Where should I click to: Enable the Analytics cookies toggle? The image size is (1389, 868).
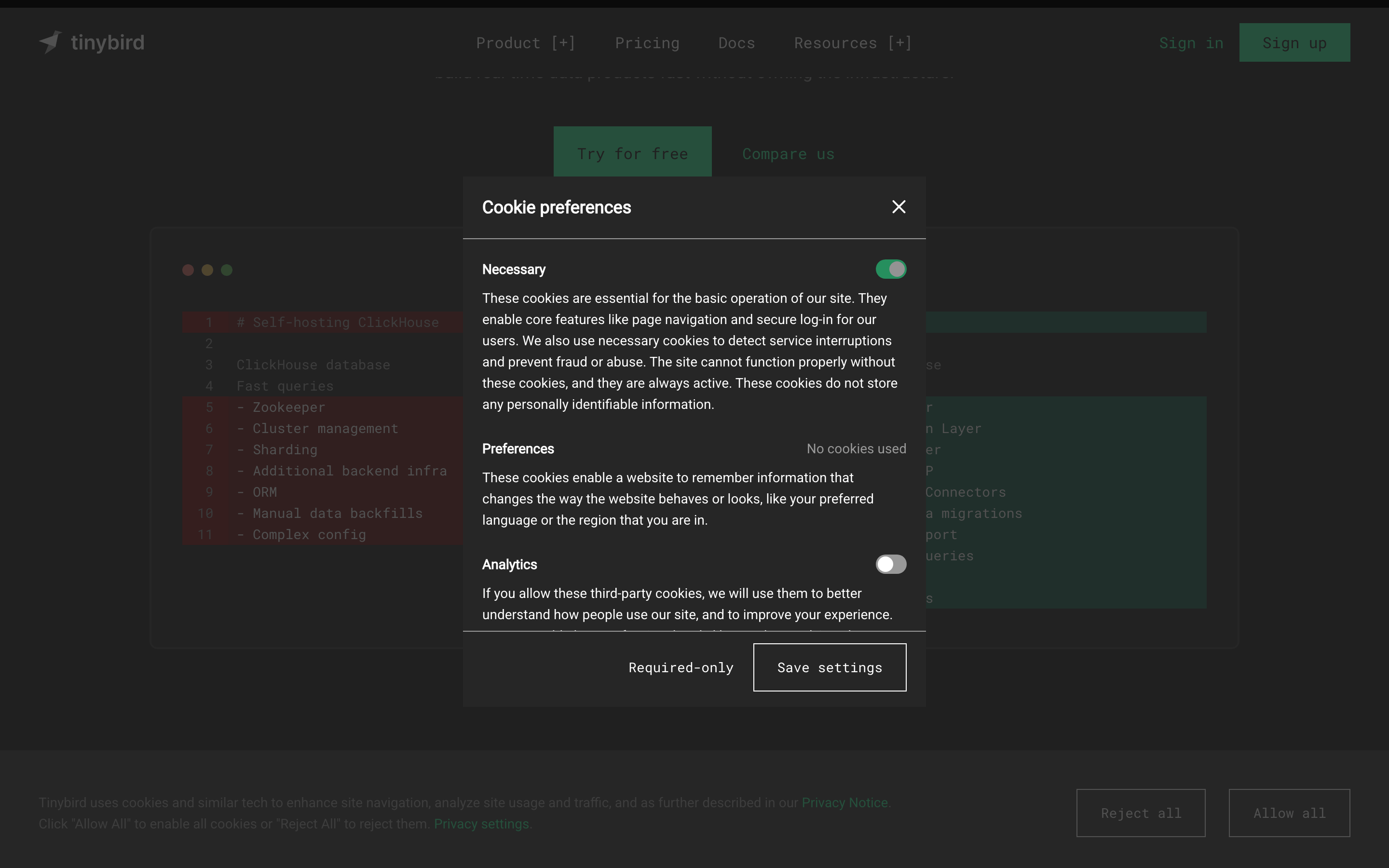(x=891, y=564)
